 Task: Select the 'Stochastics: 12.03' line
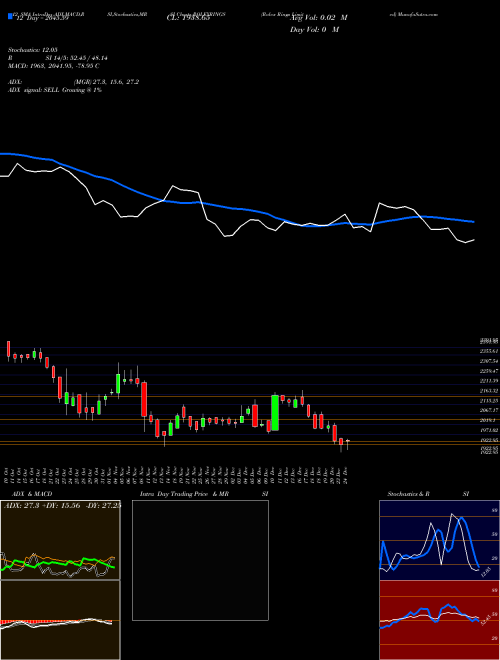pos(32,50)
